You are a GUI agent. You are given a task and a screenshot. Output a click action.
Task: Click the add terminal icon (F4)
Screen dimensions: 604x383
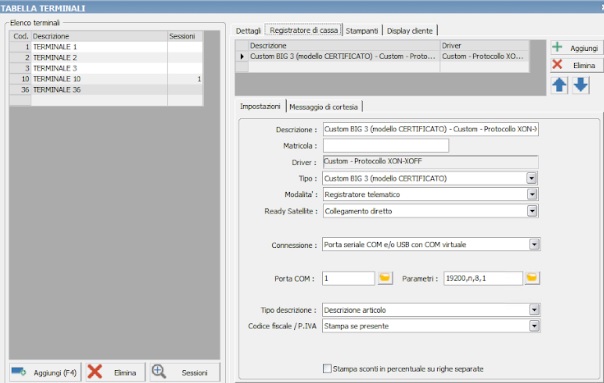pyautogui.click(x=18, y=371)
